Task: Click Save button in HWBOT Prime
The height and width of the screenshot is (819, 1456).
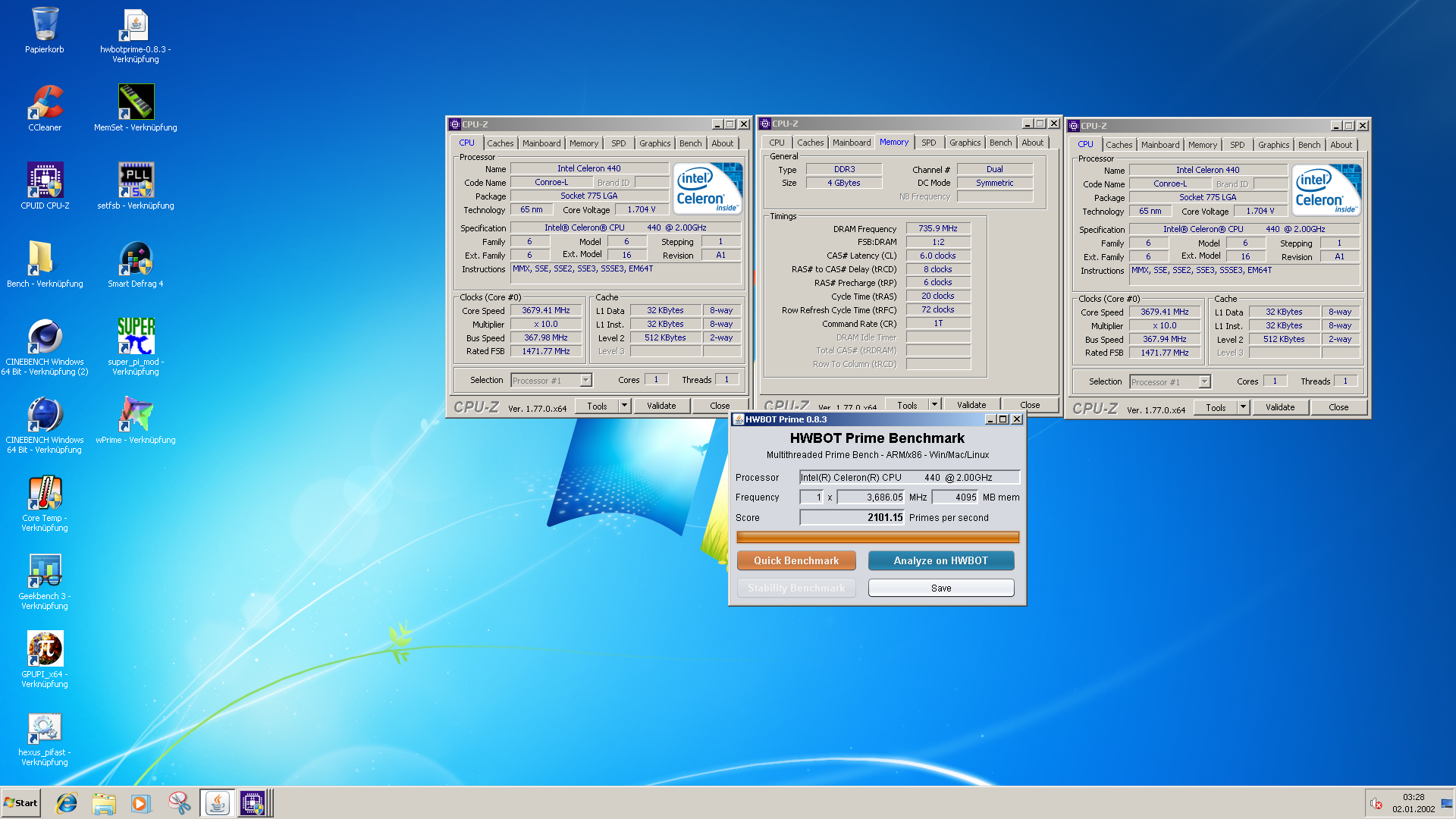Action: point(940,588)
